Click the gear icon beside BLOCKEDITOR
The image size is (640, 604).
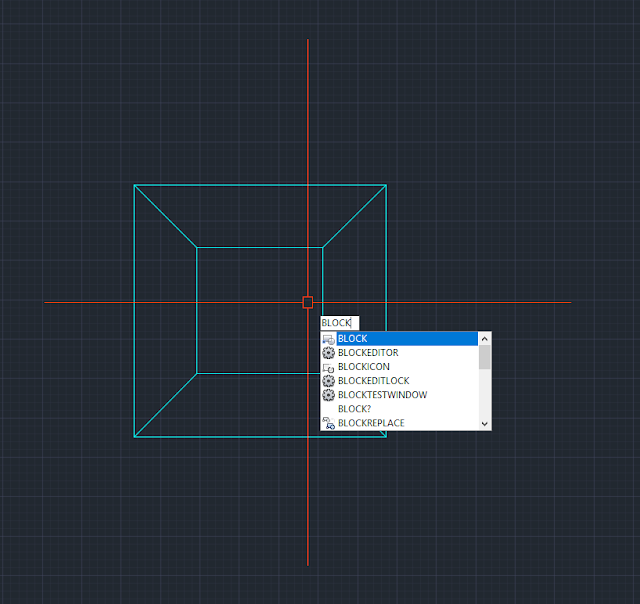[x=329, y=353]
